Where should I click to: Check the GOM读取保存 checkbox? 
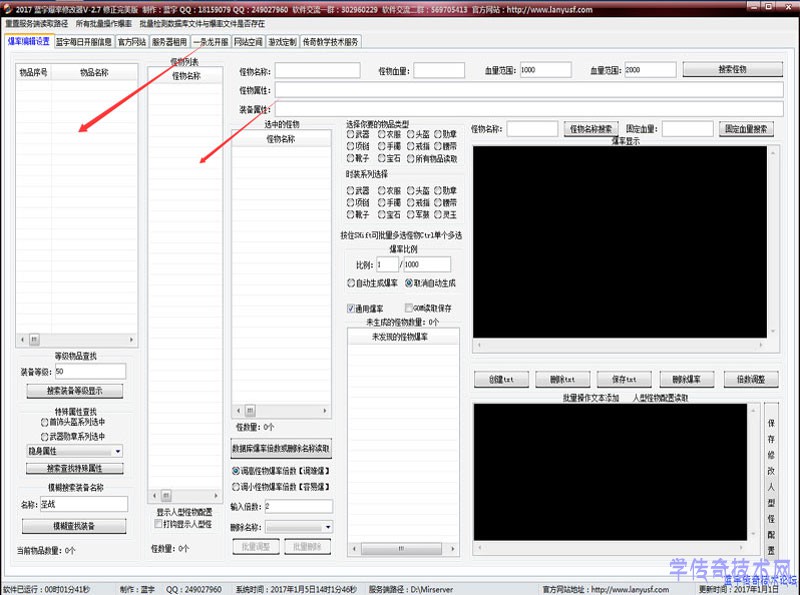(x=409, y=308)
